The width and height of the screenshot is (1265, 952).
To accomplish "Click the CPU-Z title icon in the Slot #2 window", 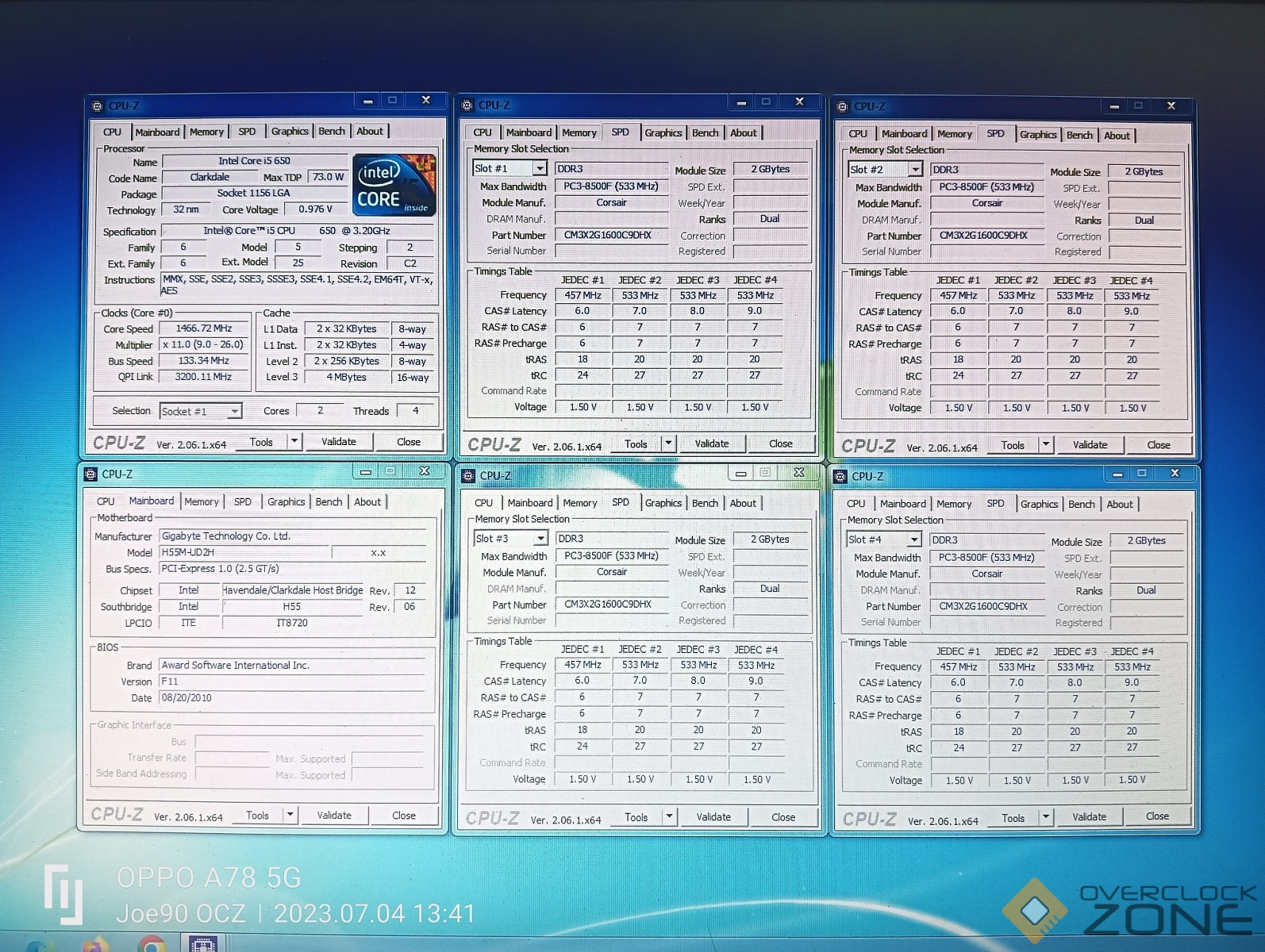I will [842, 106].
